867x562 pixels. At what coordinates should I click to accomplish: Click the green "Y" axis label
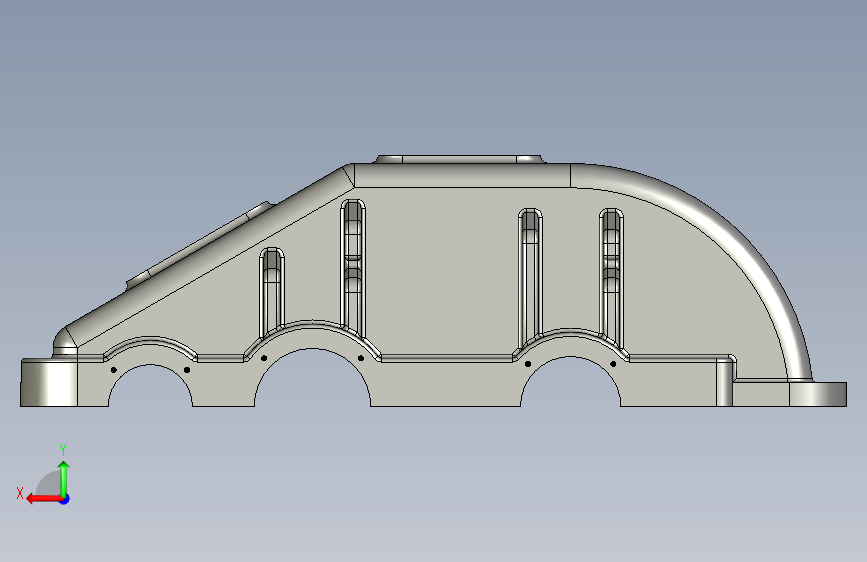coord(63,449)
